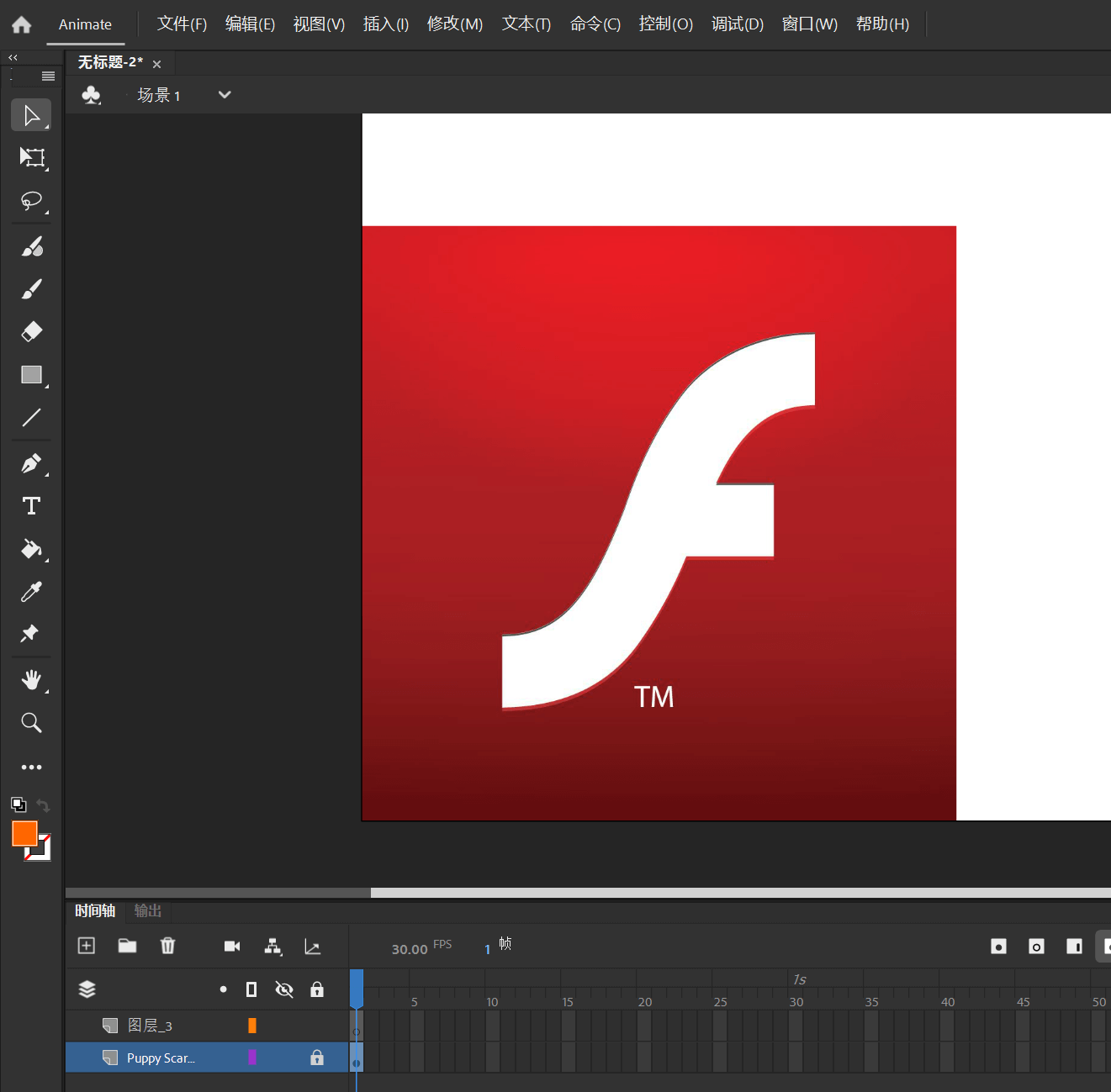The image size is (1111, 1092).
Task: Select the Selection arrow tool
Action: point(31,115)
